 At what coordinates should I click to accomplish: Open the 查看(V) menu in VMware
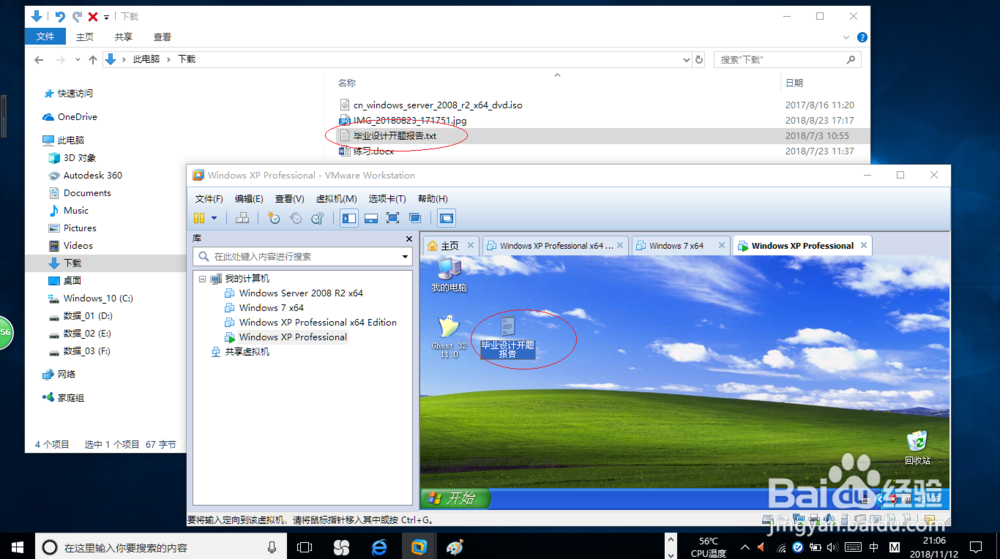tap(290, 199)
